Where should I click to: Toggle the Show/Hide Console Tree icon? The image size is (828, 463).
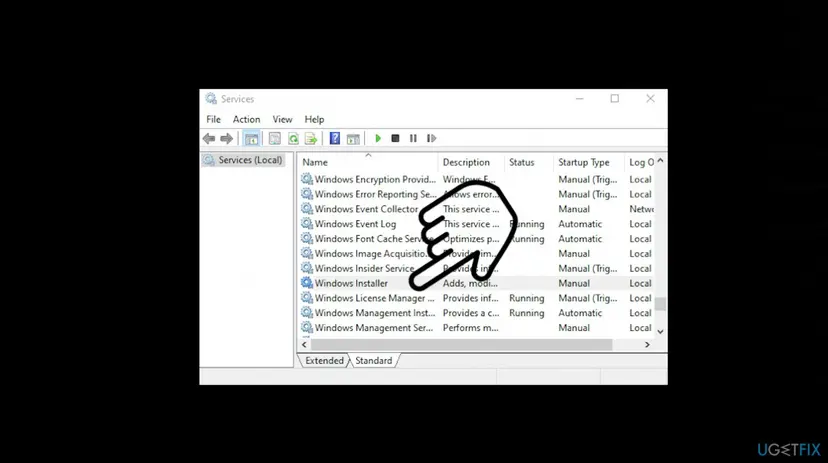(251, 138)
